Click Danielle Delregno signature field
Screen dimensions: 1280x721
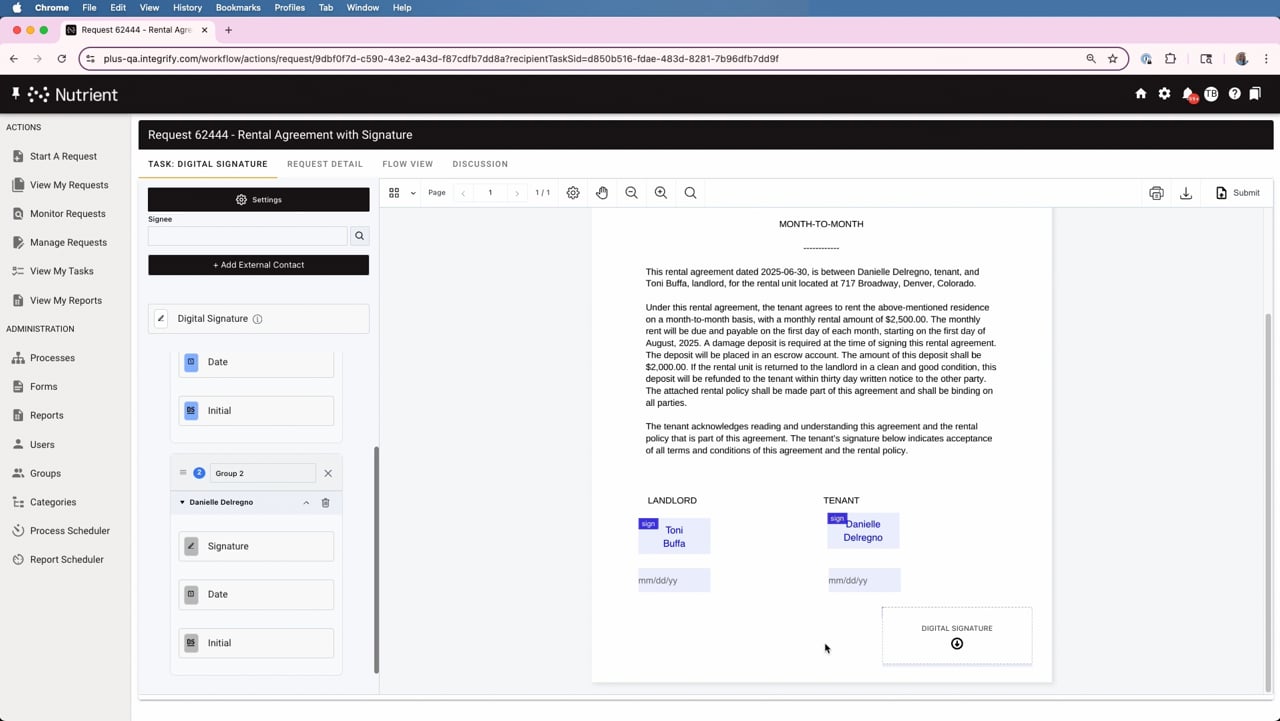(x=863, y=531)
